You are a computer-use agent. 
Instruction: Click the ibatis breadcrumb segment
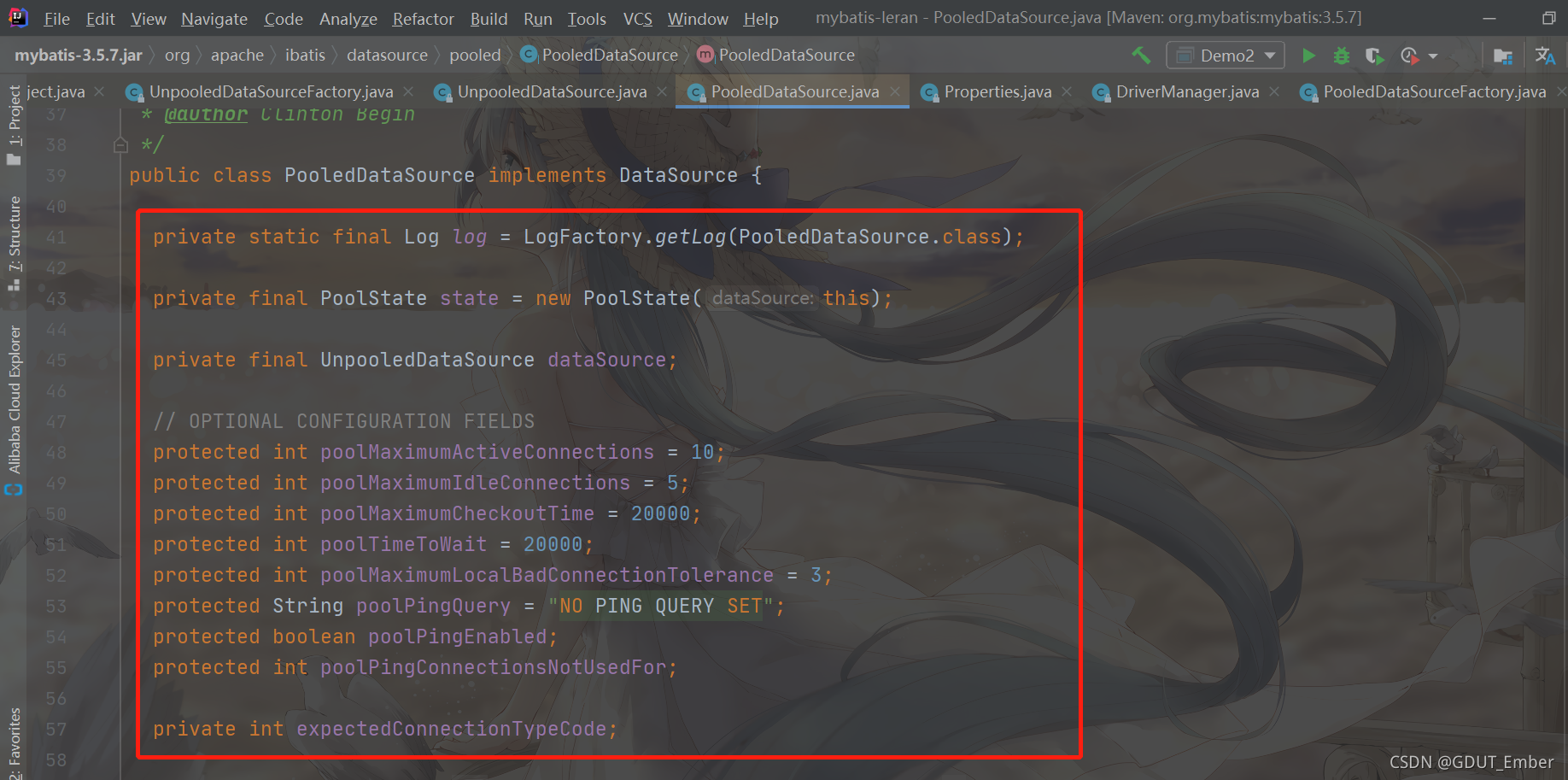pyautogui.click(x=305, y=56)
